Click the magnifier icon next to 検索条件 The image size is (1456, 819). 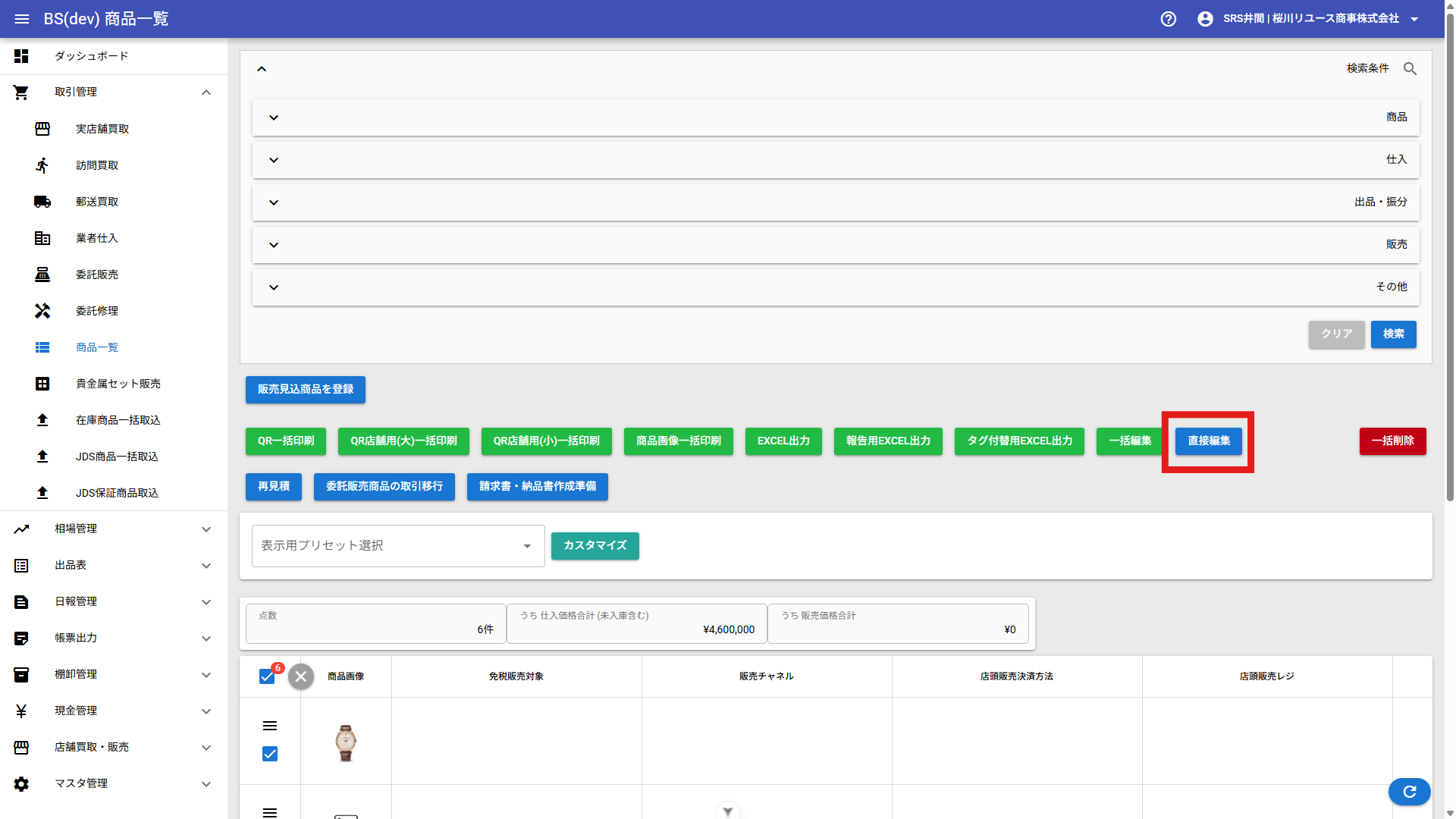coord(1410,69)
